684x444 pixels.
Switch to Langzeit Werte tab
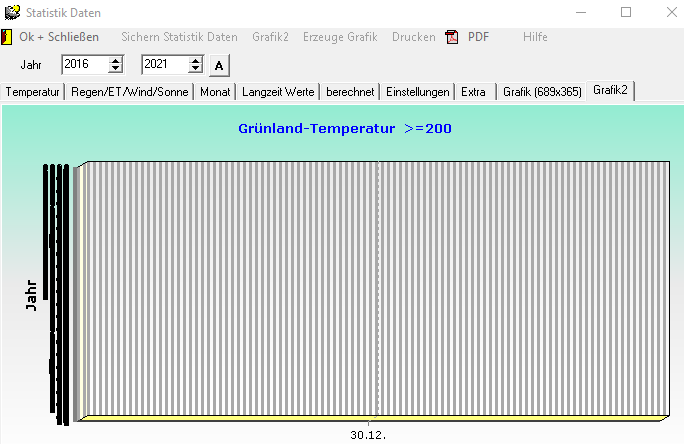pyautogui.click(x=278, y=92)
